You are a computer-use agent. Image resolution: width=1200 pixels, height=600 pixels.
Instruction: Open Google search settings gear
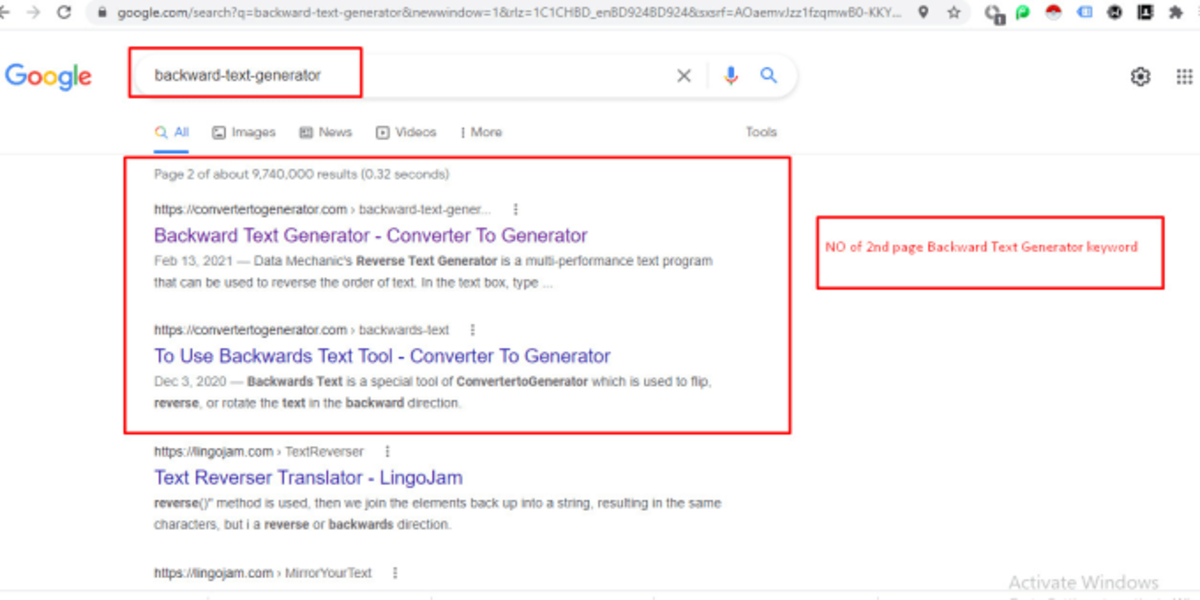click(x=1140, y=76)
